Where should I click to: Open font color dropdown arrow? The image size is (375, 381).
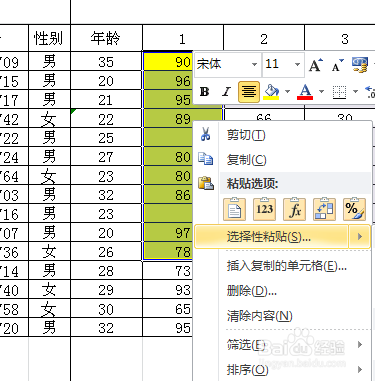(x=321, y=91)
